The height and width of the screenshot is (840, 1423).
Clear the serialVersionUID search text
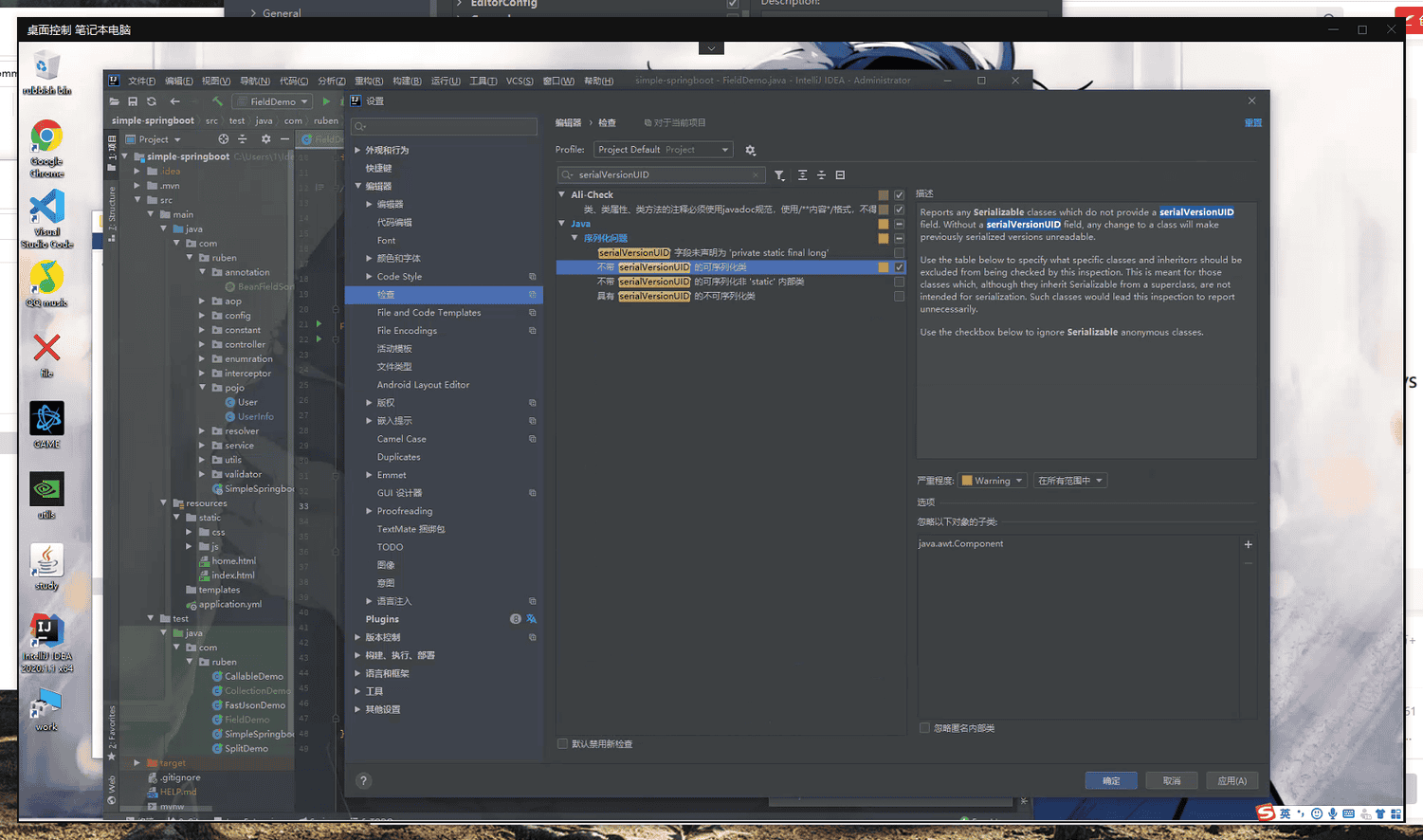pyautogui.click(x=756, y=175)
